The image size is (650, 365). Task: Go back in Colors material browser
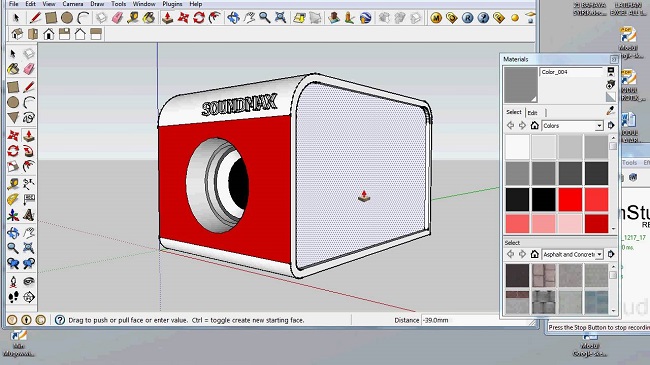tap(510, 125)
